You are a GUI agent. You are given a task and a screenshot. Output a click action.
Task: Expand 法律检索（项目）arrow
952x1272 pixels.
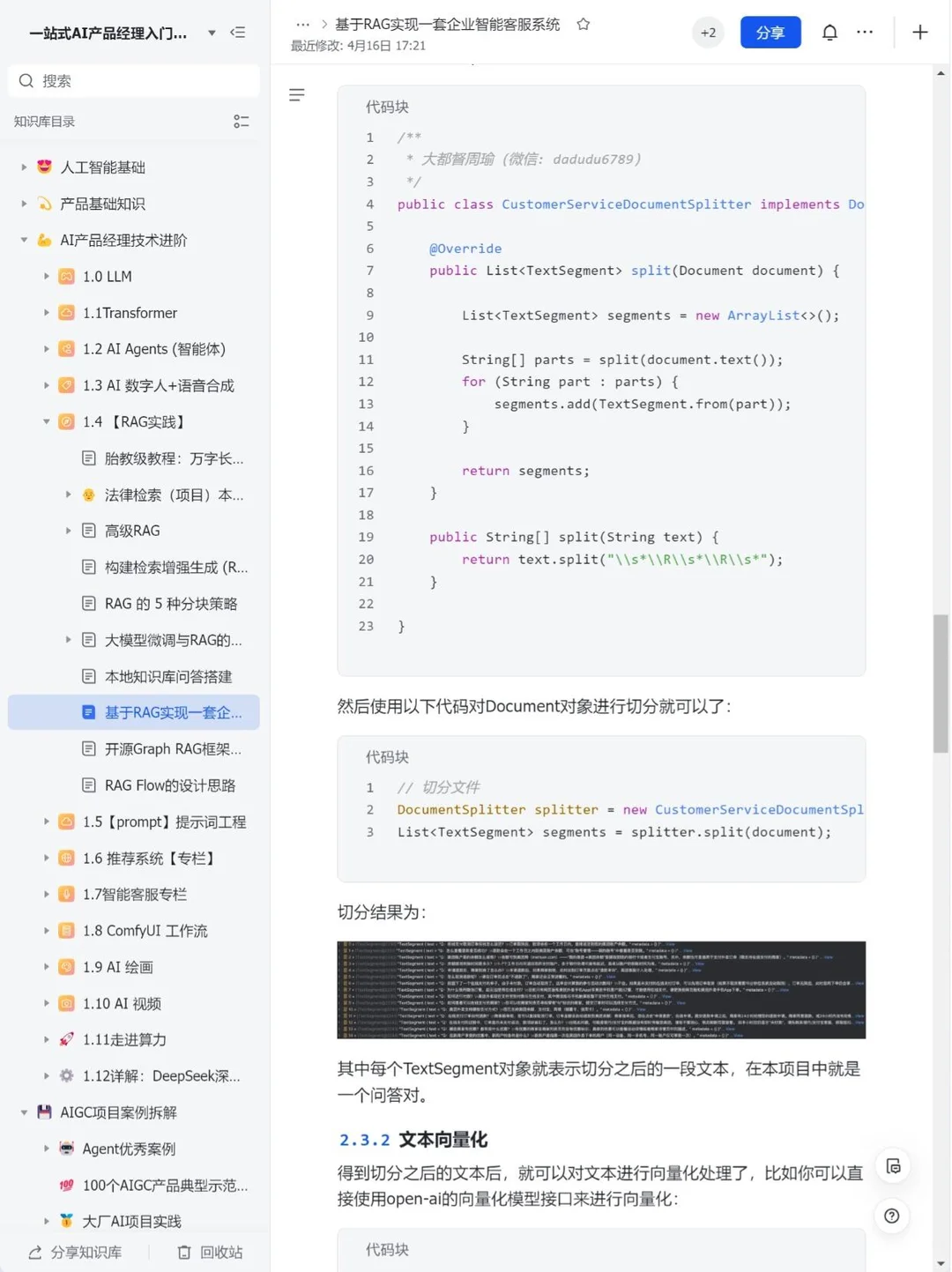click(68, 495)
